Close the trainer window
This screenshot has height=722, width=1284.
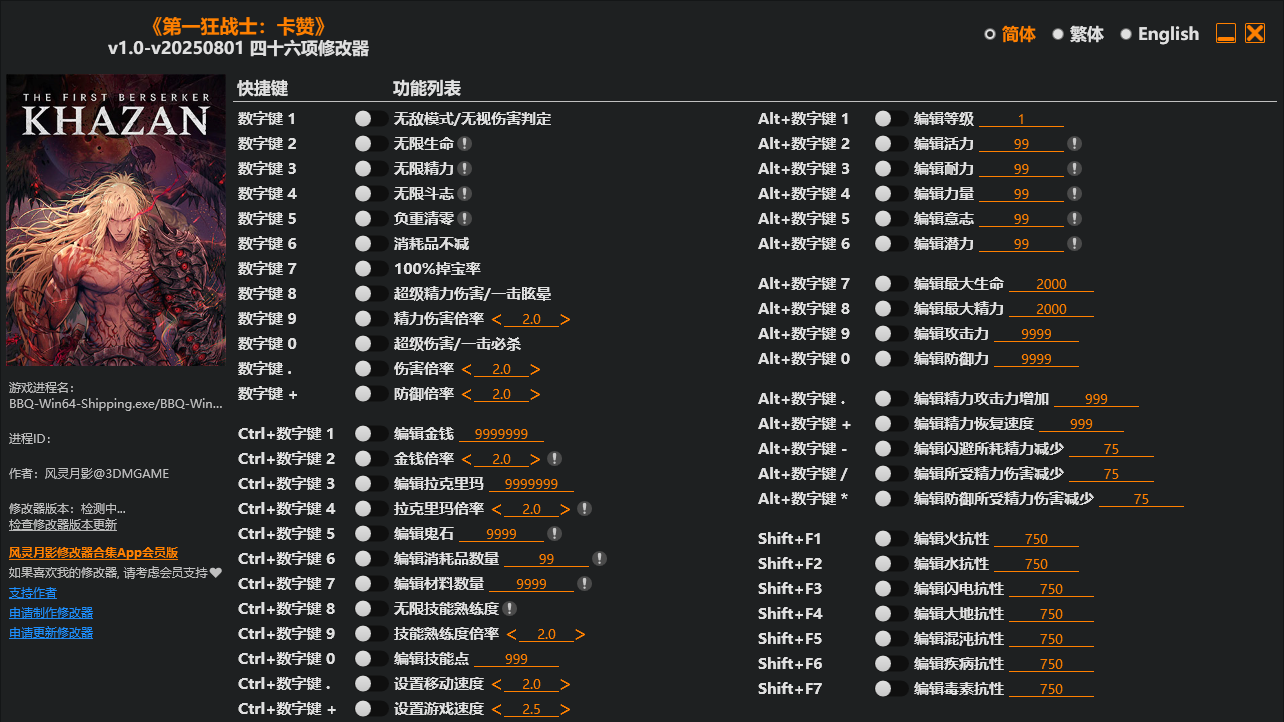1255,33
